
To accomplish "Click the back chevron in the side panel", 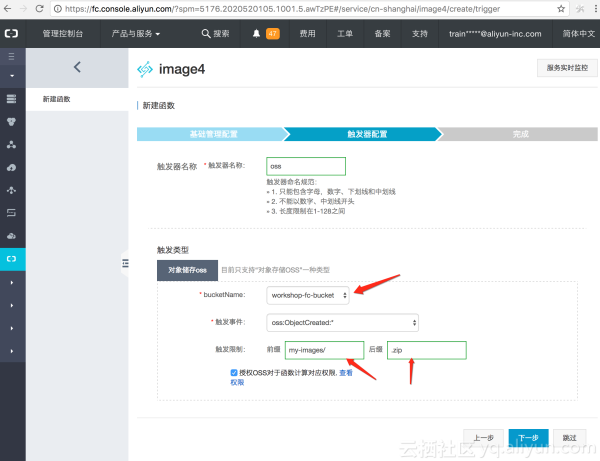I will [x=78, y=67].
